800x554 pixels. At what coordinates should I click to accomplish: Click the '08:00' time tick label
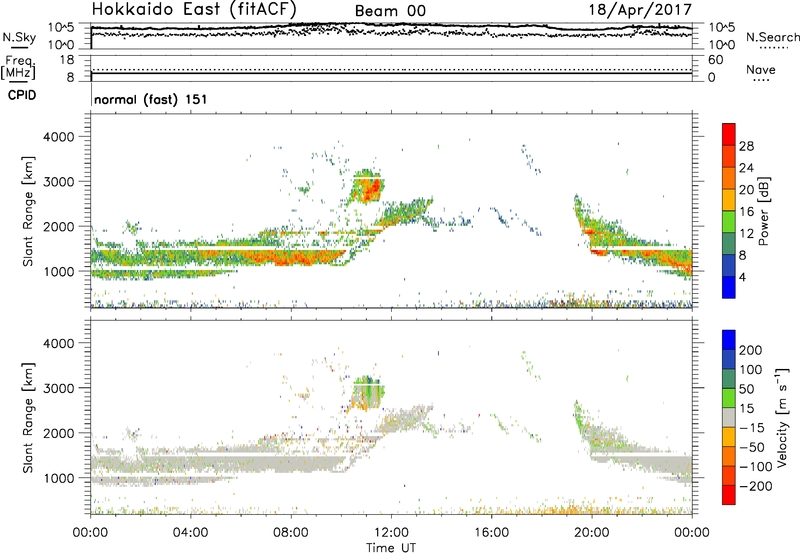pyautogui.click(x=291, y=533)
